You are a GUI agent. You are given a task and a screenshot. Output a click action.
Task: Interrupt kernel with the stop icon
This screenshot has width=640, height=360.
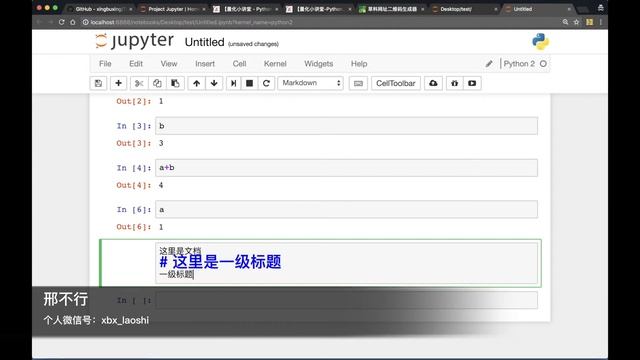249,83
